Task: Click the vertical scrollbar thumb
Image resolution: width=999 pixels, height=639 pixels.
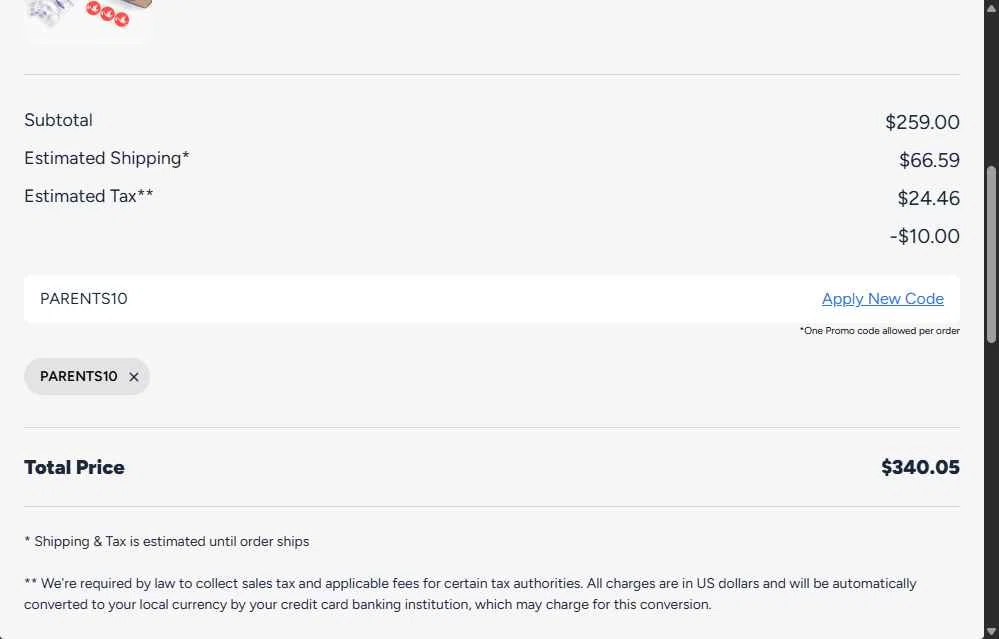Action: tap(991, 255)
